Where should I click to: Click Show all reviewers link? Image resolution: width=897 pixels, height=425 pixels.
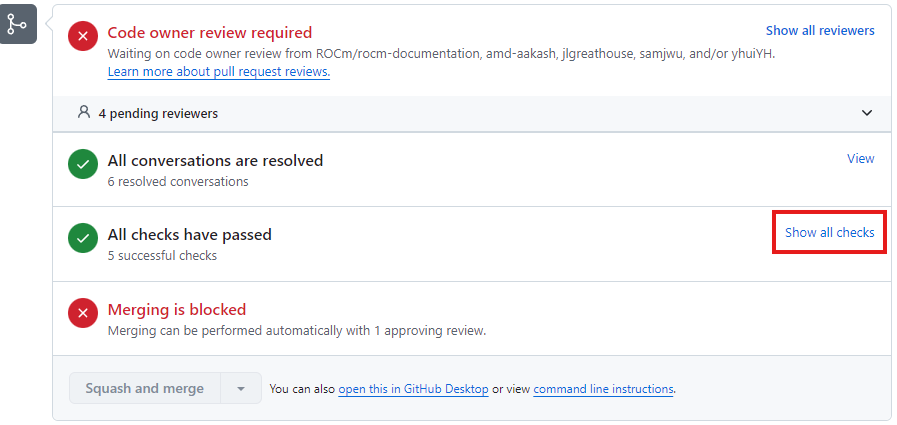819,31
